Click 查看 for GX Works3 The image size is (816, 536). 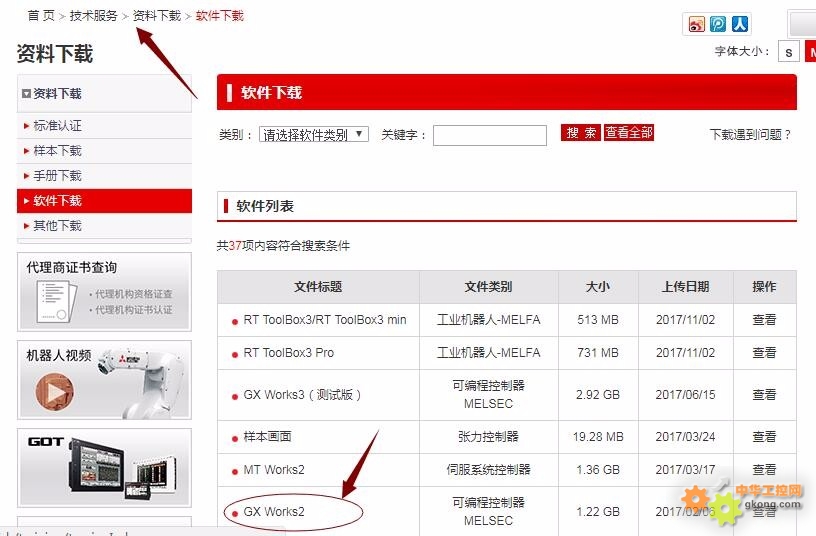coord(764,395)
